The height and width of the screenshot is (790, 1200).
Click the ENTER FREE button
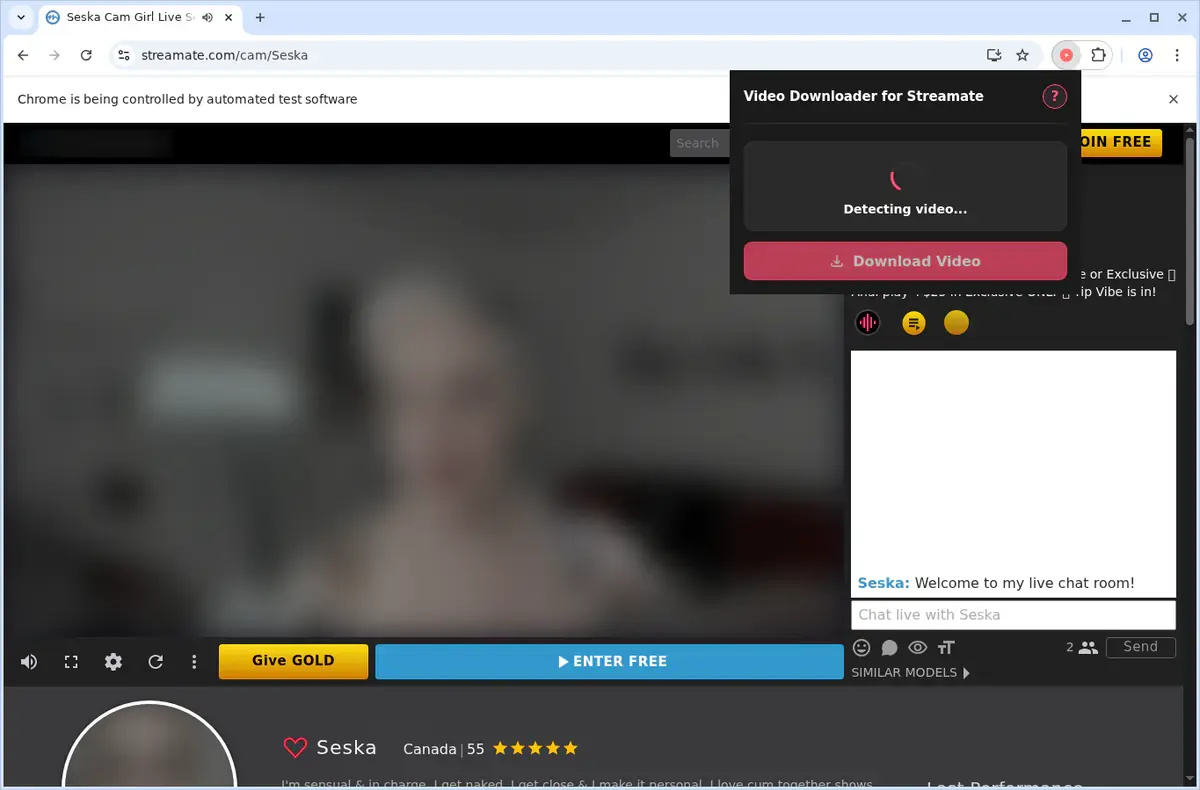click(x=609, y=661)
